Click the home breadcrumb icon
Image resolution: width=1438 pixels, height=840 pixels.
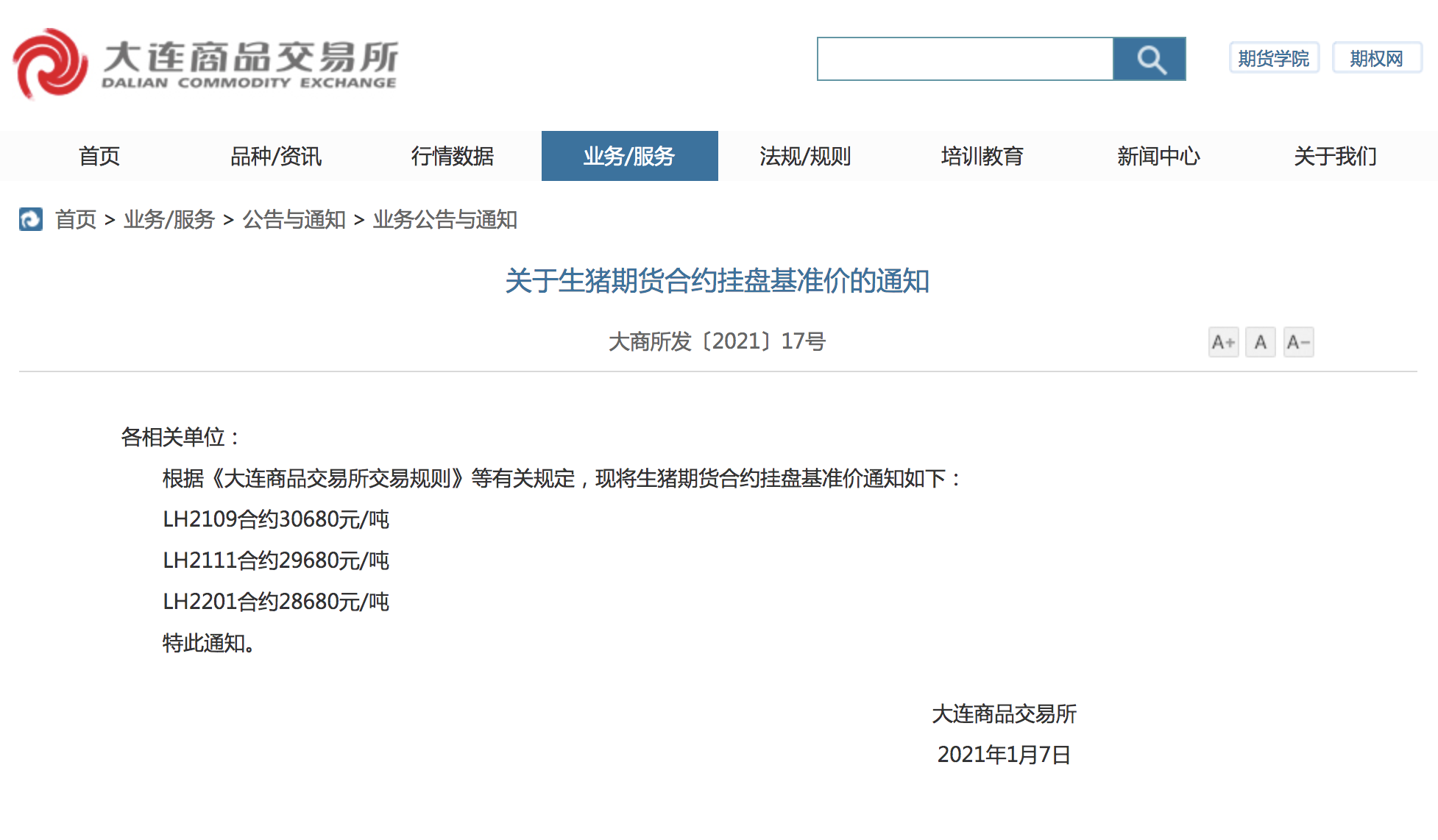click(30, 219)
